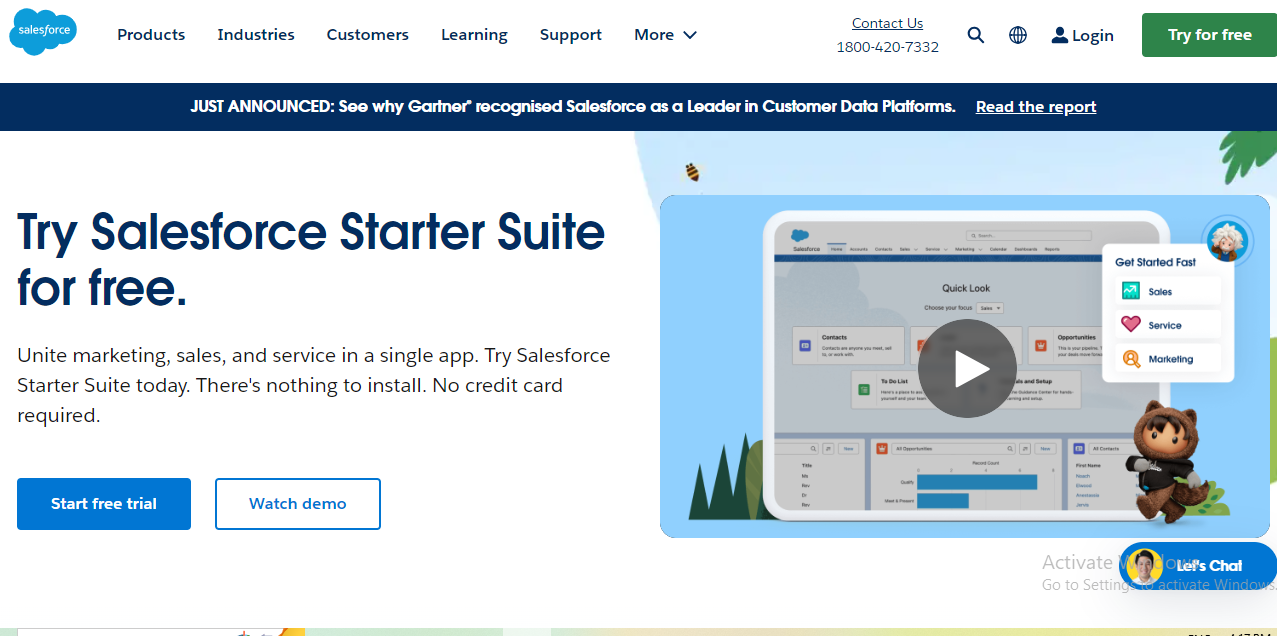Expand the More menu chevron
This screenshot has height=636, width=1277.
coord(690,35)
